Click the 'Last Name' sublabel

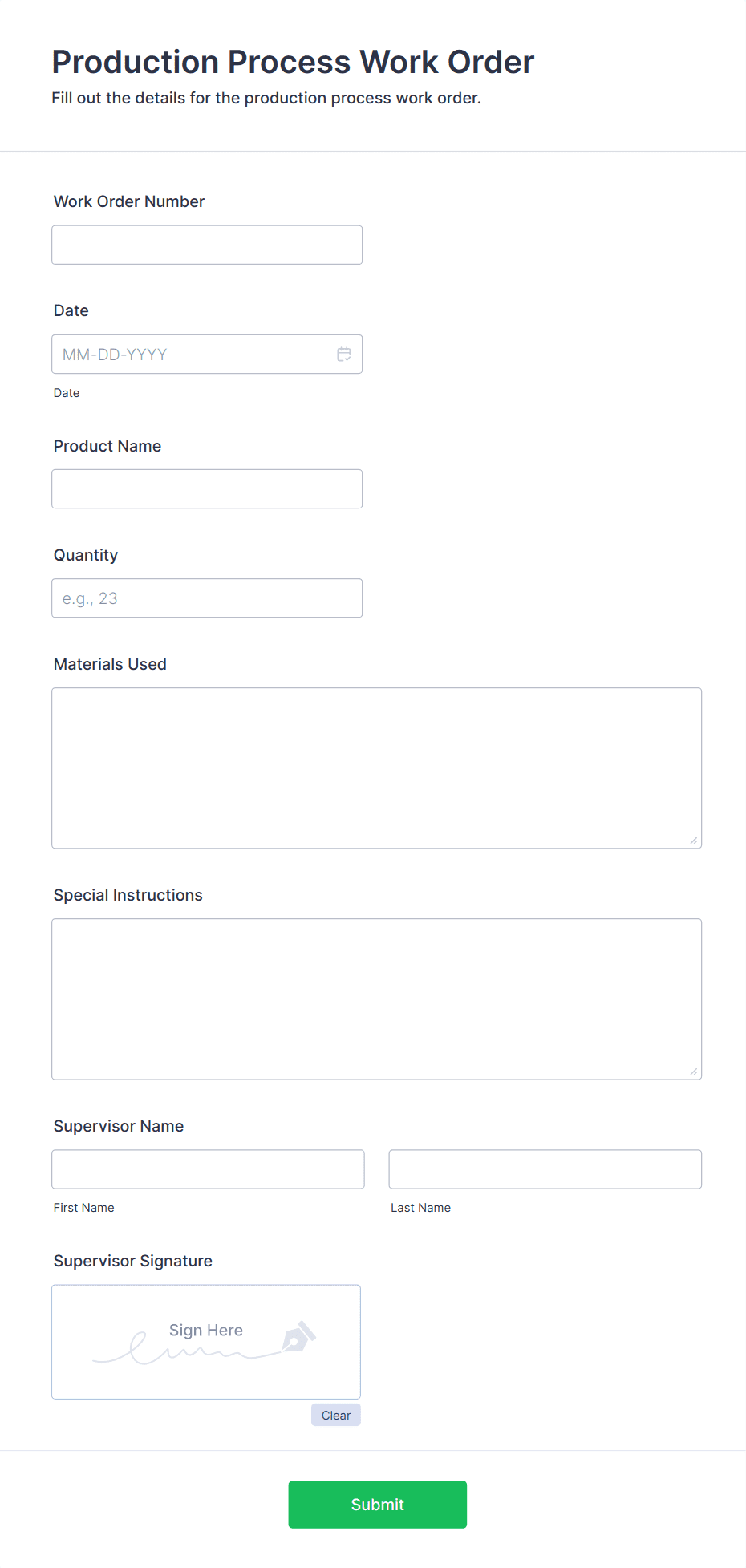(420, 1208)
